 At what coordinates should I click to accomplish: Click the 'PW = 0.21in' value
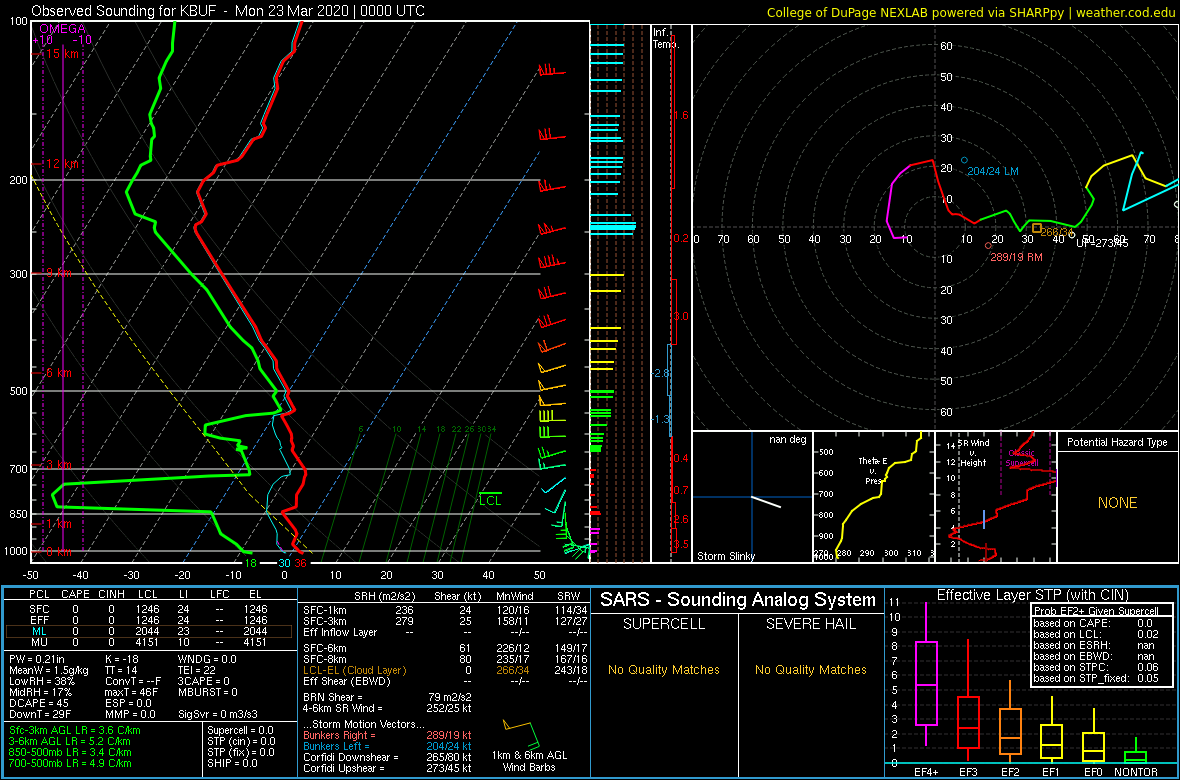click(38, 660)
